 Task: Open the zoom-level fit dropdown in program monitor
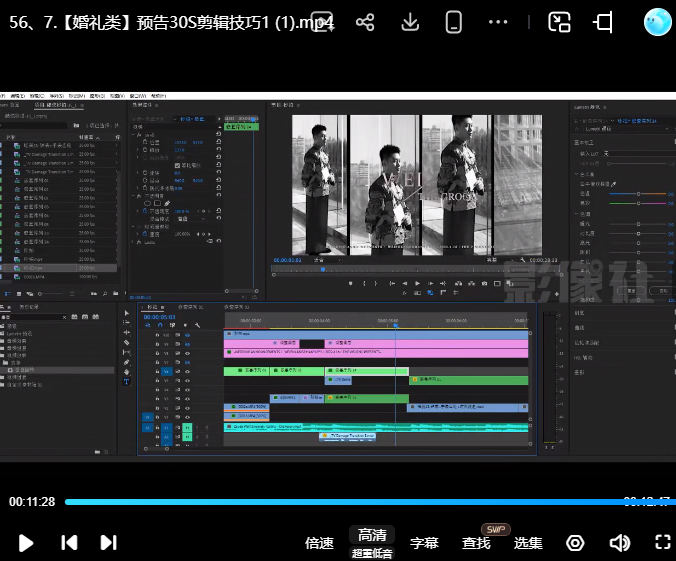[326, 260]
